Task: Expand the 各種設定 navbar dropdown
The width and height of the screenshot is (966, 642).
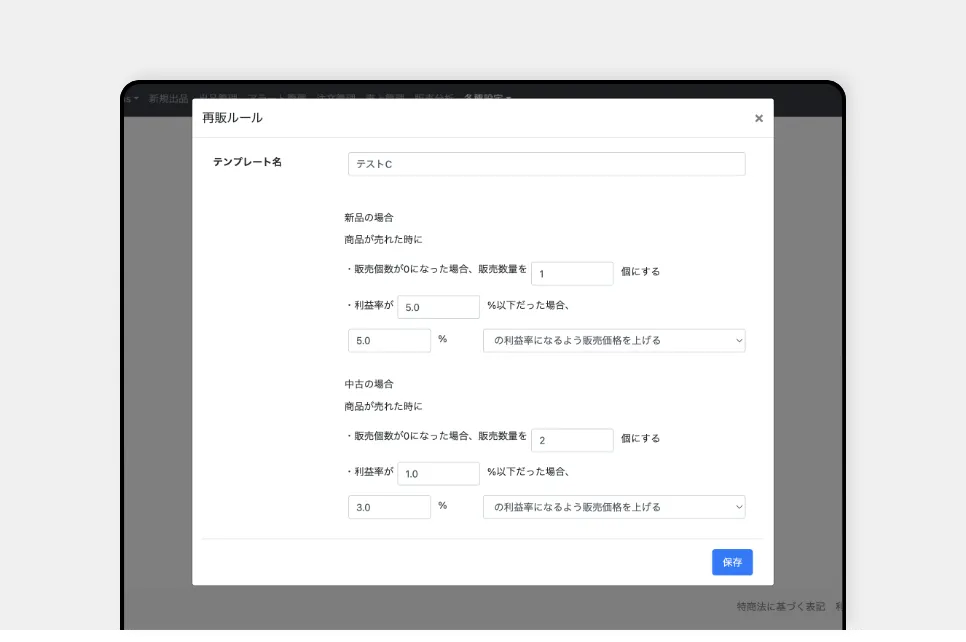Action: tap(487, 98)
